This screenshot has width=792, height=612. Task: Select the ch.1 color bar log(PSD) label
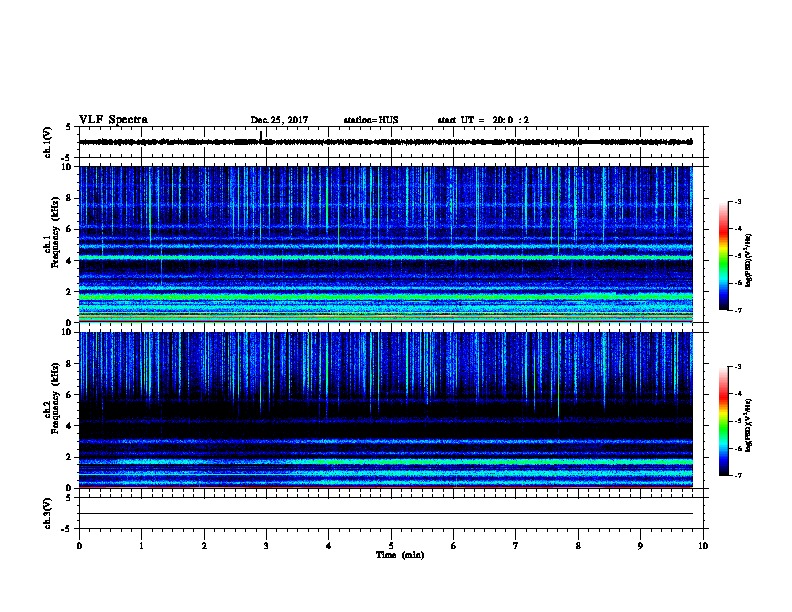(x=749, y=260)
